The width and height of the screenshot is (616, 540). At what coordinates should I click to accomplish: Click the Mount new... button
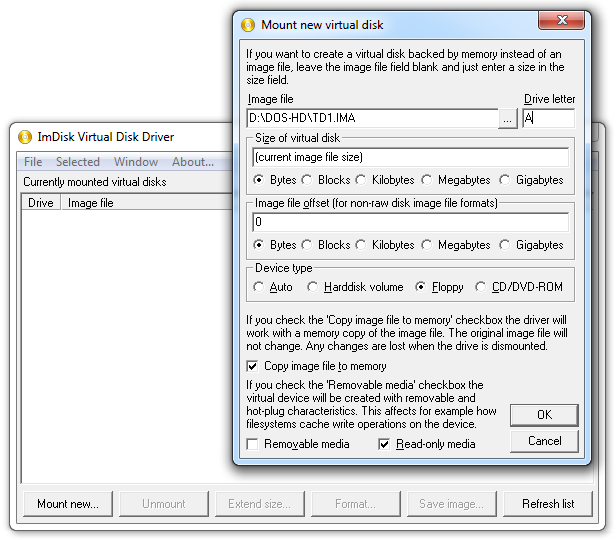click(x=68, y=504)
